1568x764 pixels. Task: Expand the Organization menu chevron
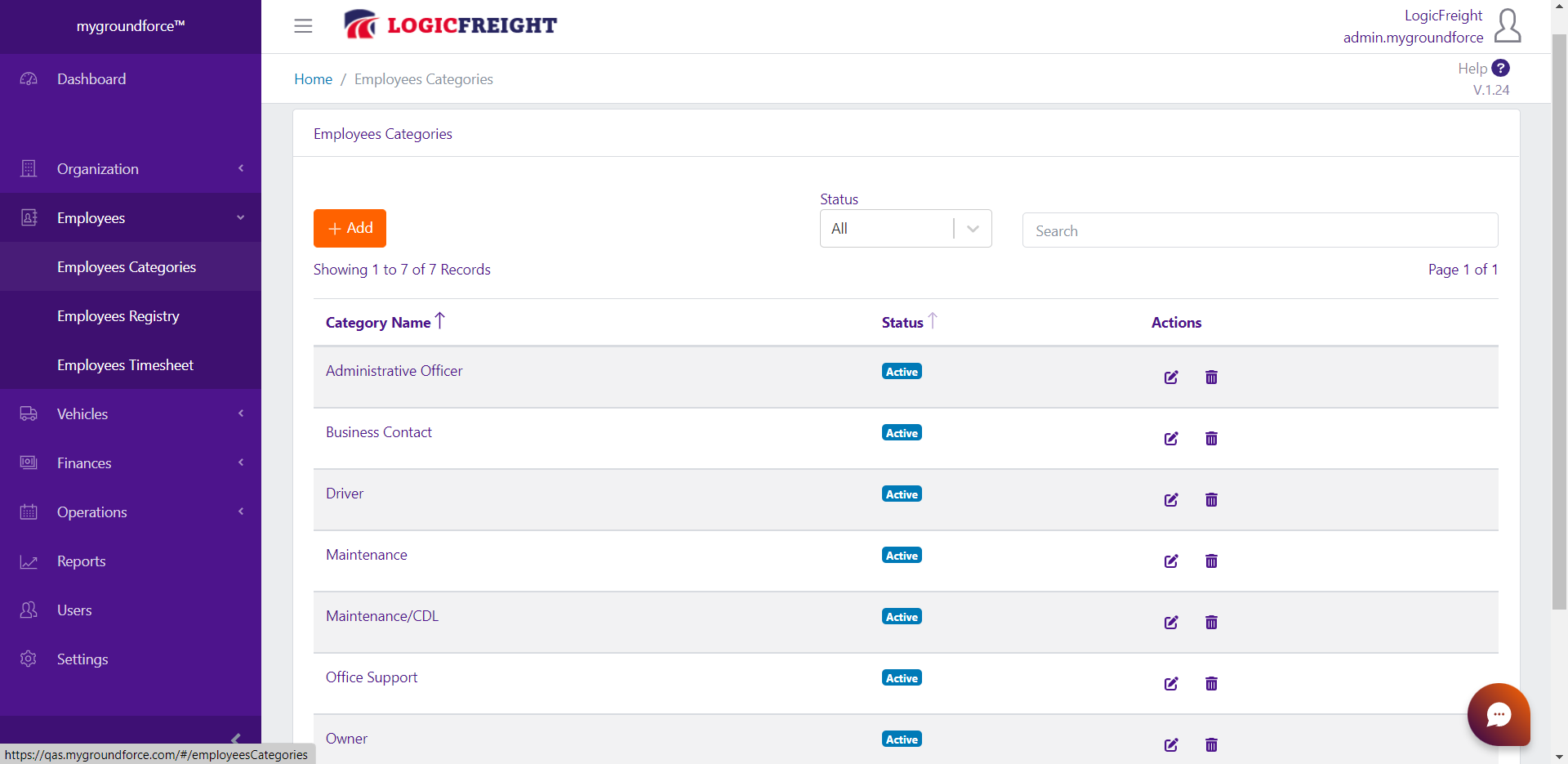pos(241,168)
